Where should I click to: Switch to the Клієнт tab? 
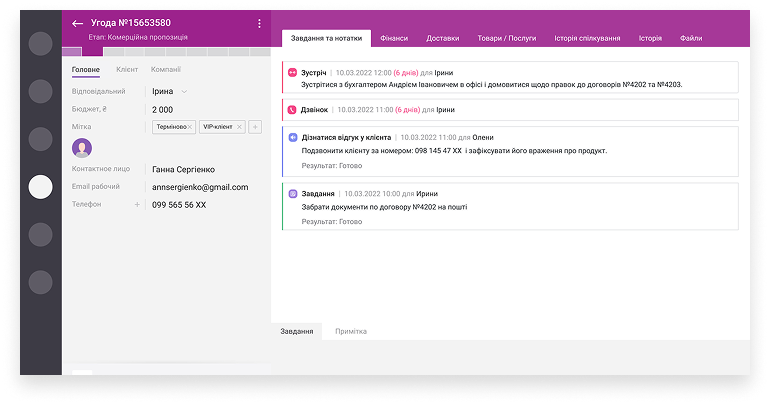[127, 70]
